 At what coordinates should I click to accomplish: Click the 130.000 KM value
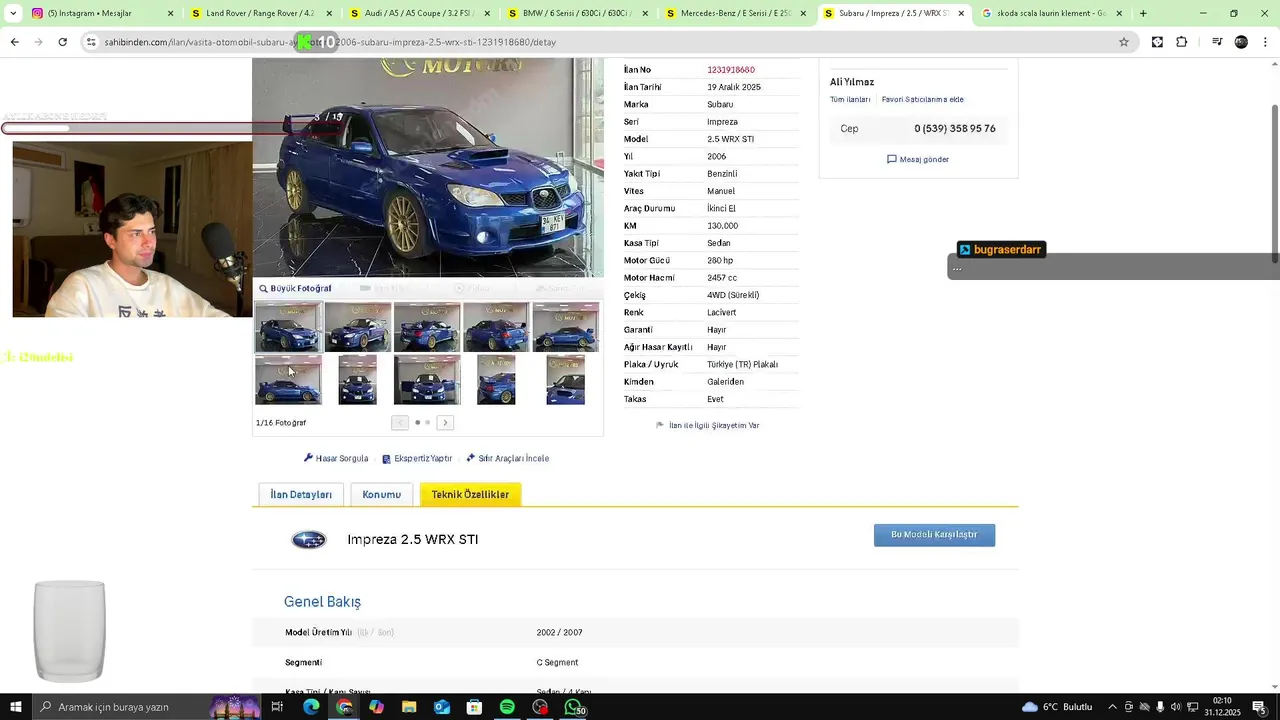coord(723,226)
